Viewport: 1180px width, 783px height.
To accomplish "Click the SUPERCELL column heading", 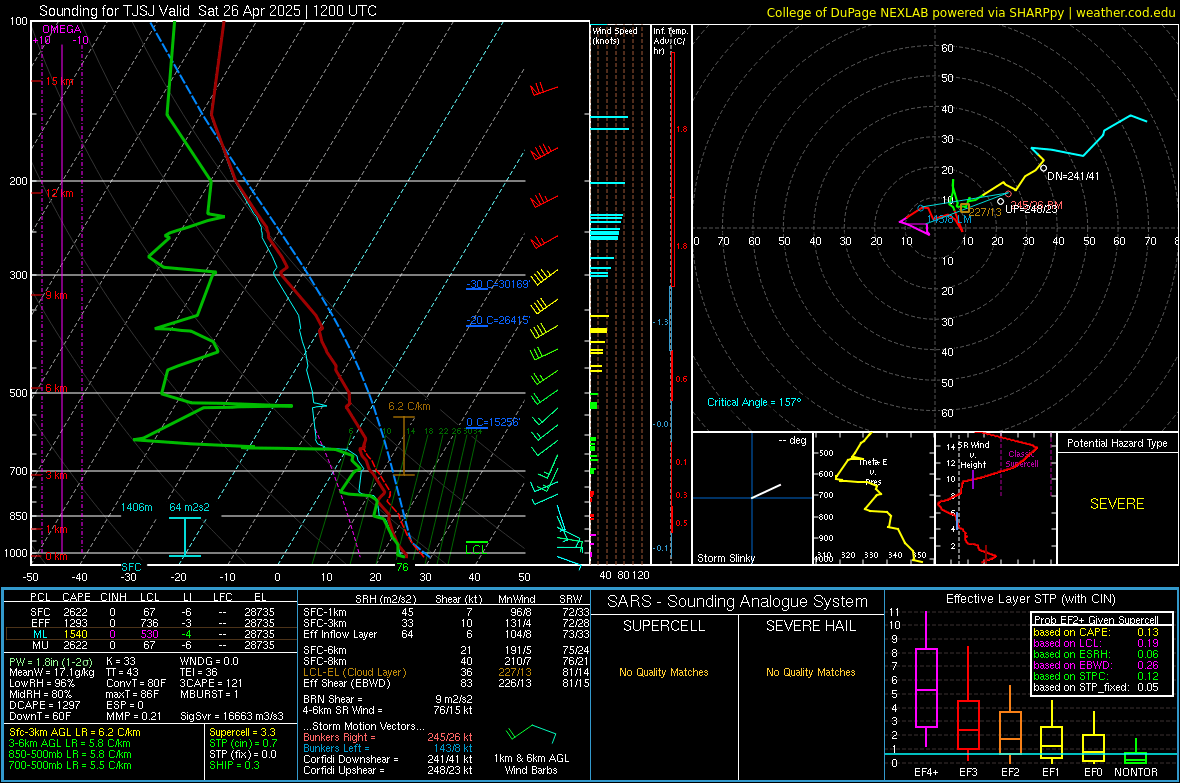I will click(x=664, y=626).
